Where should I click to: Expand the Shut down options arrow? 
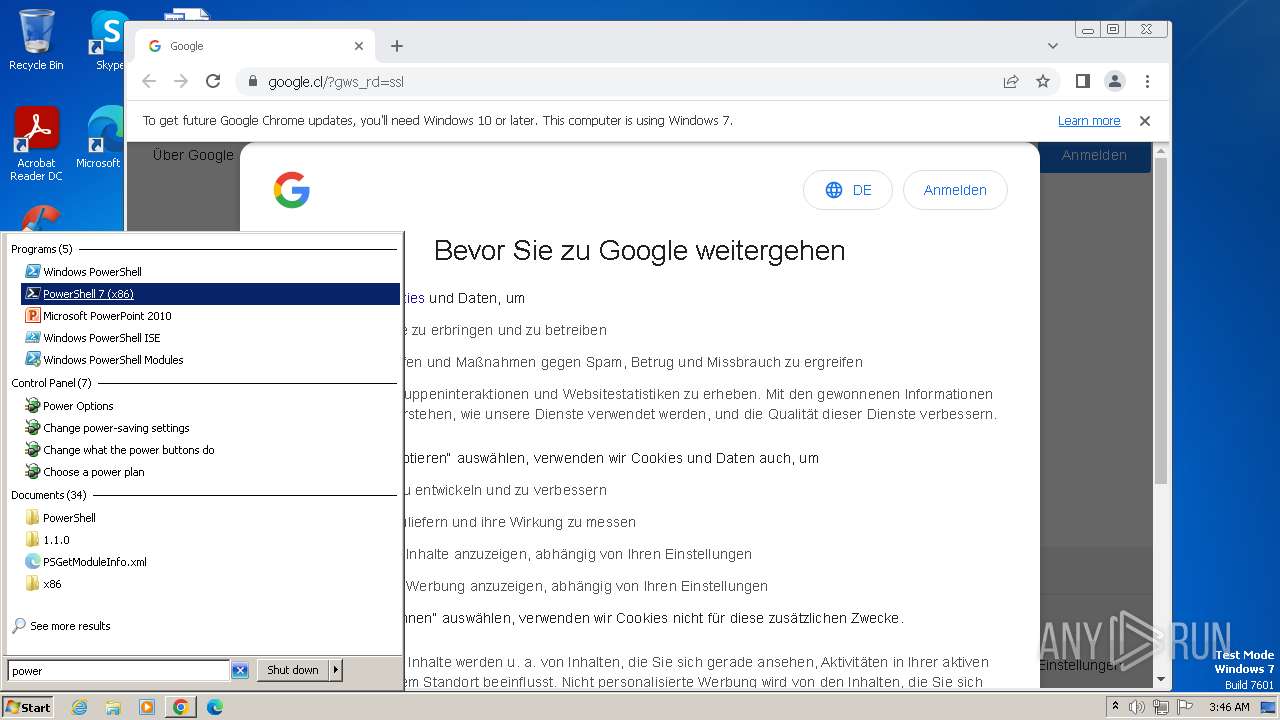[336, 670]
